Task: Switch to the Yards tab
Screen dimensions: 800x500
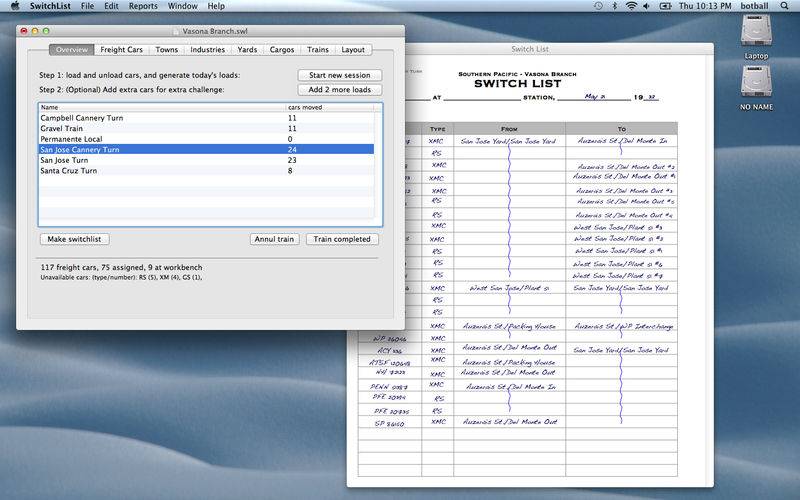Action: [247, 49]
